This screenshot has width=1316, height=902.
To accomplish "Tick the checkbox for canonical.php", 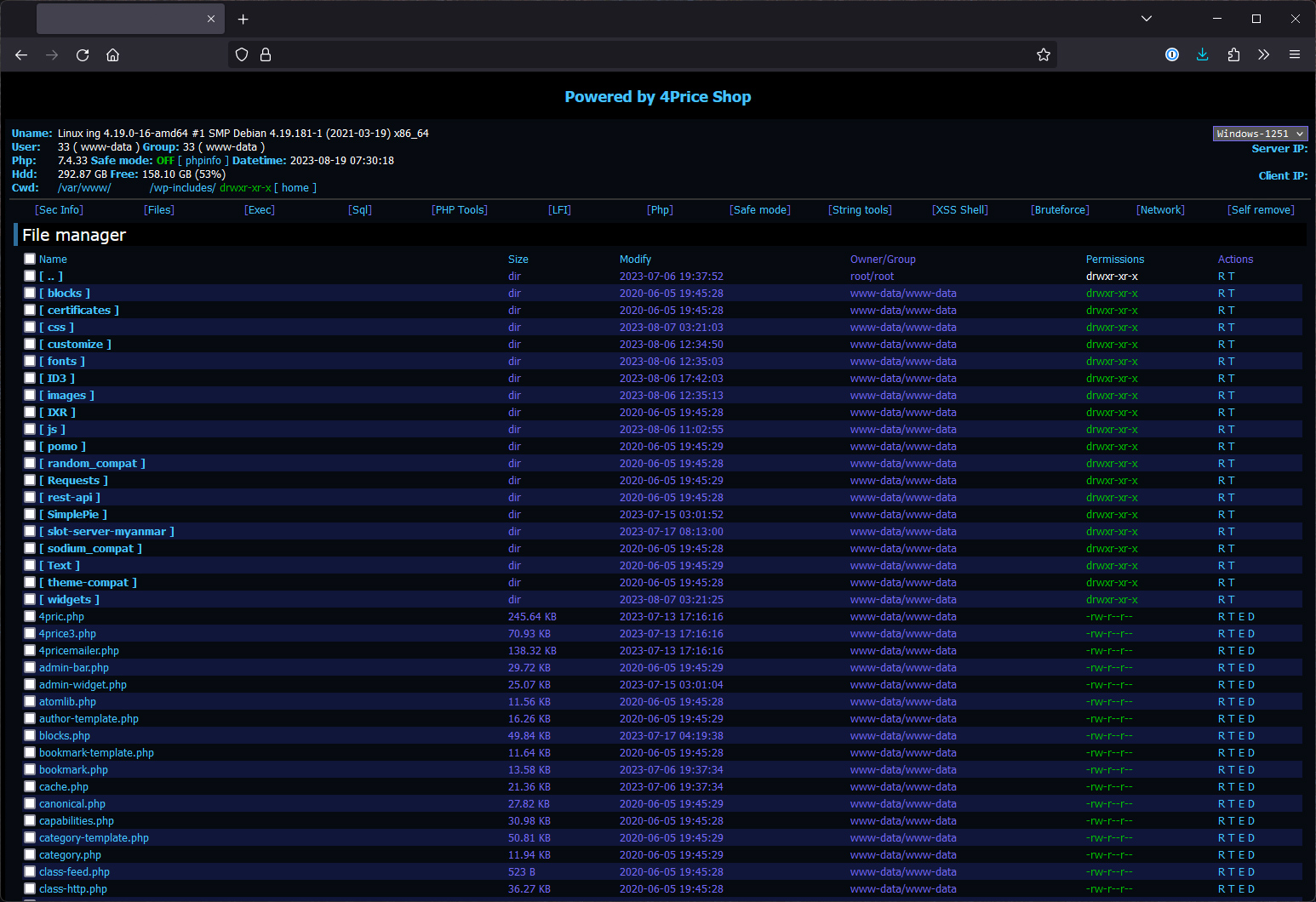I will pos(30,803).
